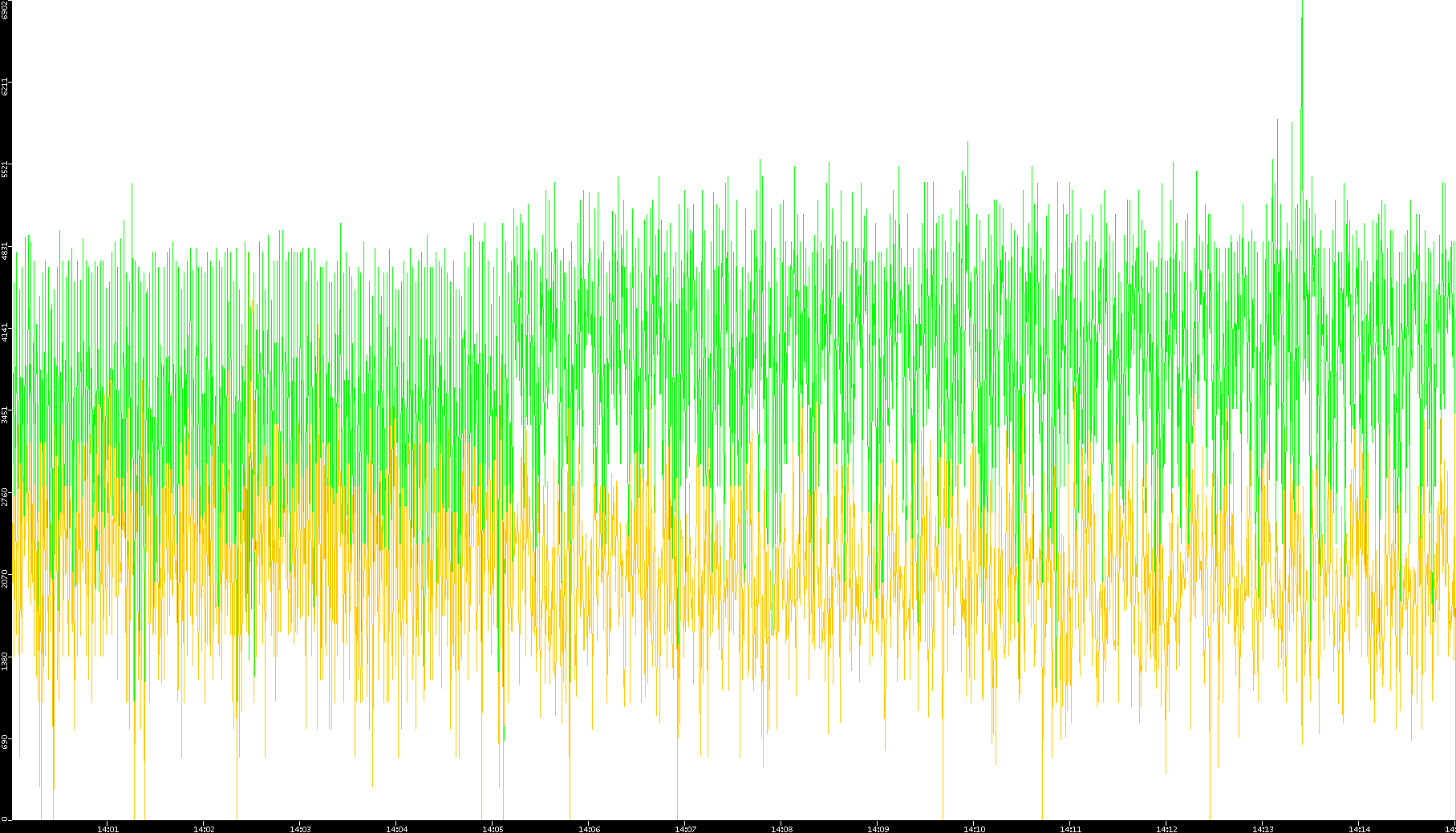The width and height of the screenshot is (1456, 833).
Task: Click the 14:10 time axis label
Action: [974, 829]
